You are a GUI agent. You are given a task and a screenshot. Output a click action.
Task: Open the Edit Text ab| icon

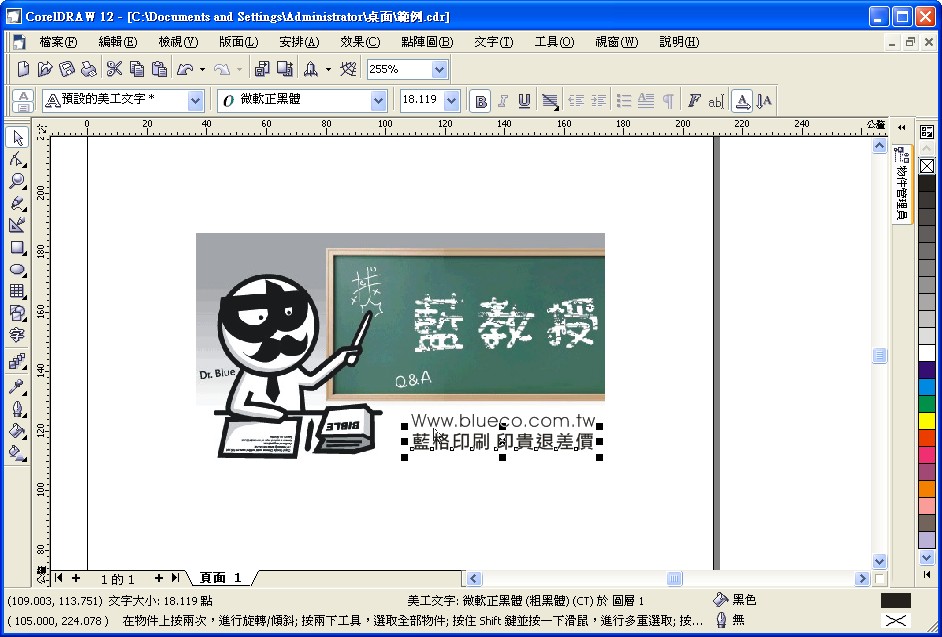coord(716,100)
